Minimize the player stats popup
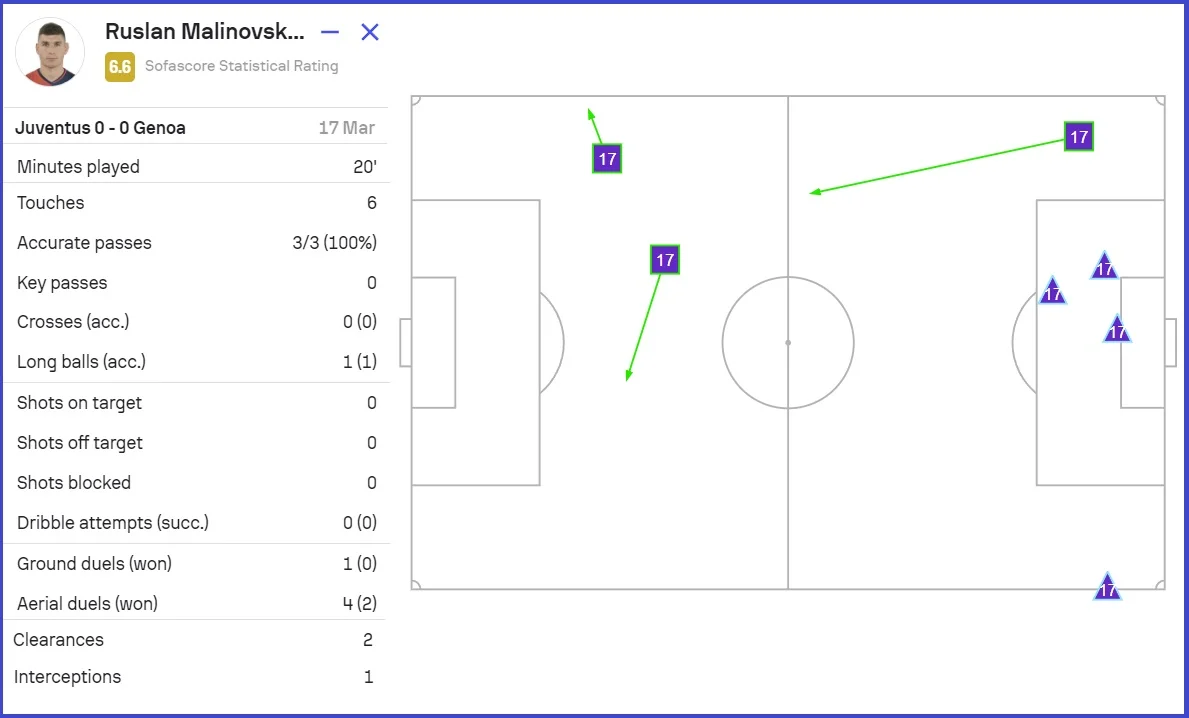1189x718 pixels. click(330, 32)
